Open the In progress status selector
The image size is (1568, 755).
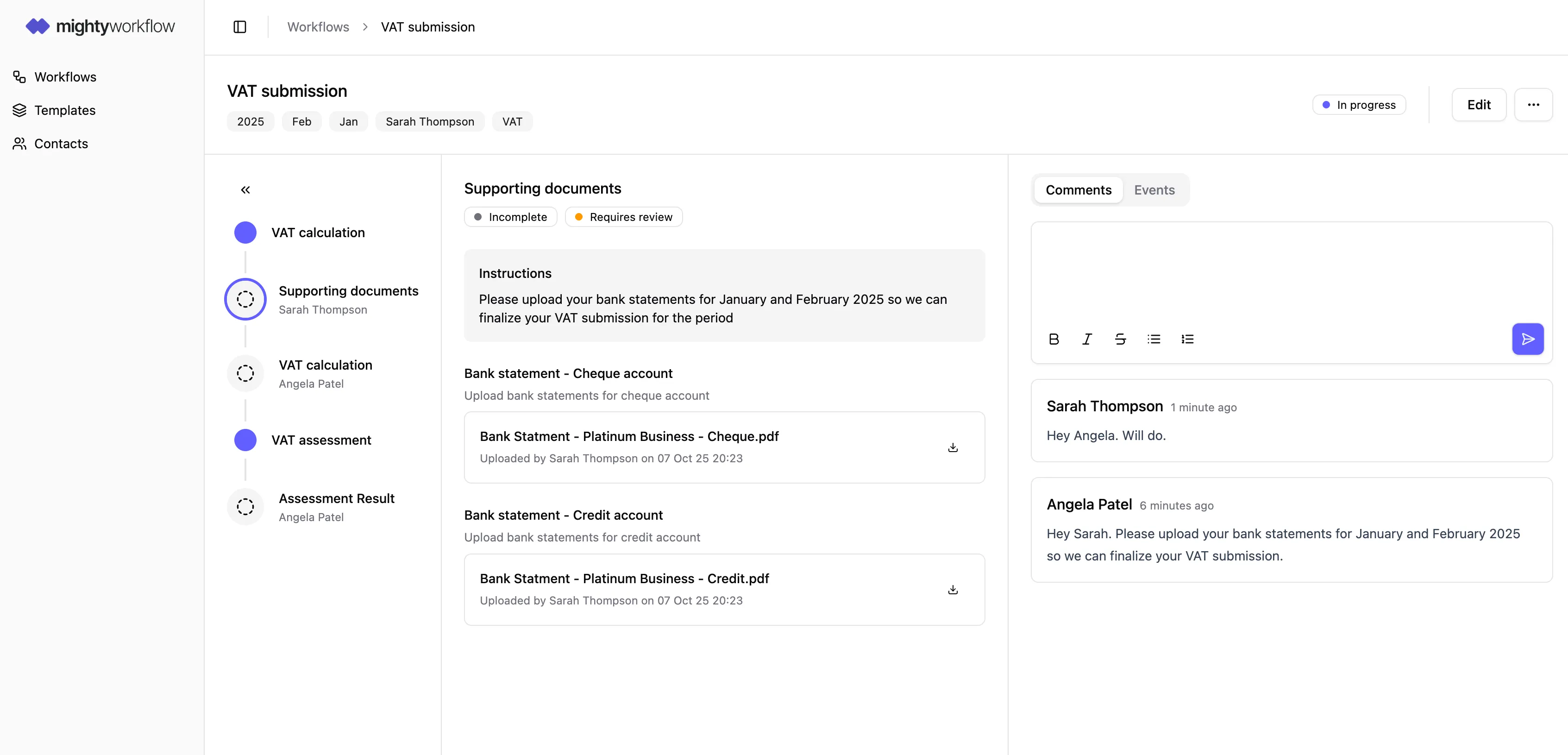(x=1359, y=105)
